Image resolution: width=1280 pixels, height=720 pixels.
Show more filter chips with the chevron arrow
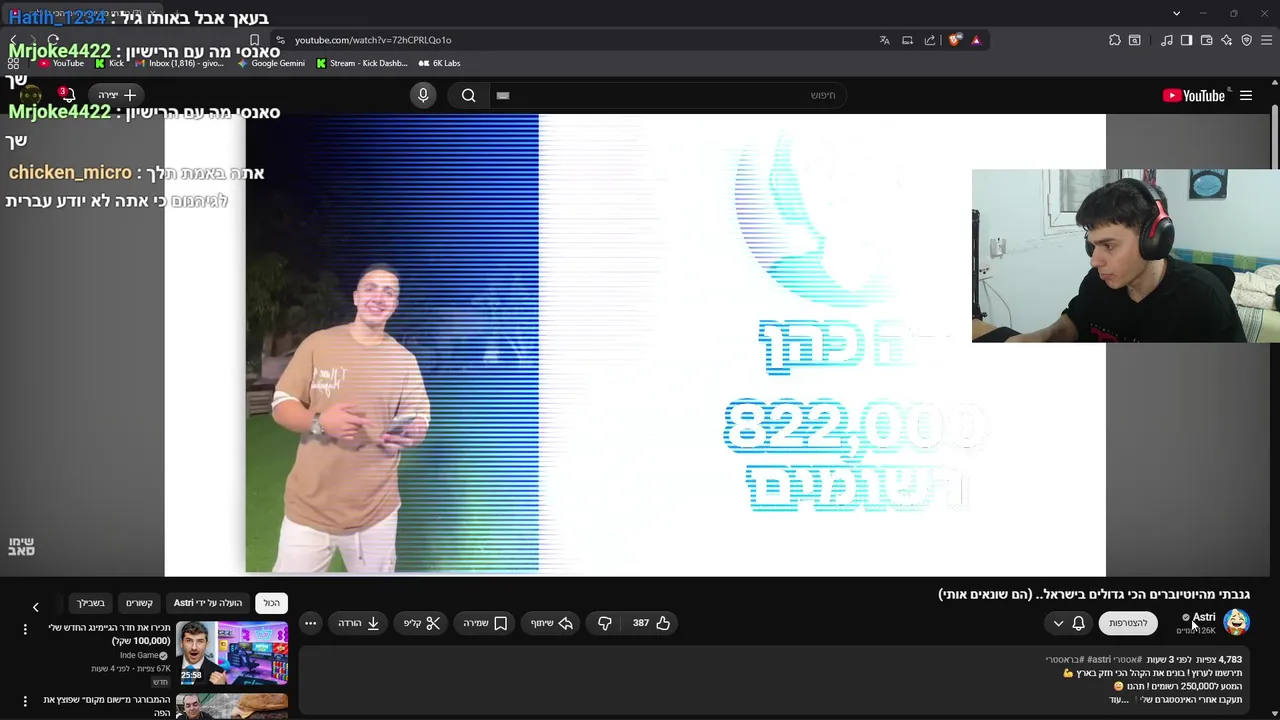click(x=35, y=606)
